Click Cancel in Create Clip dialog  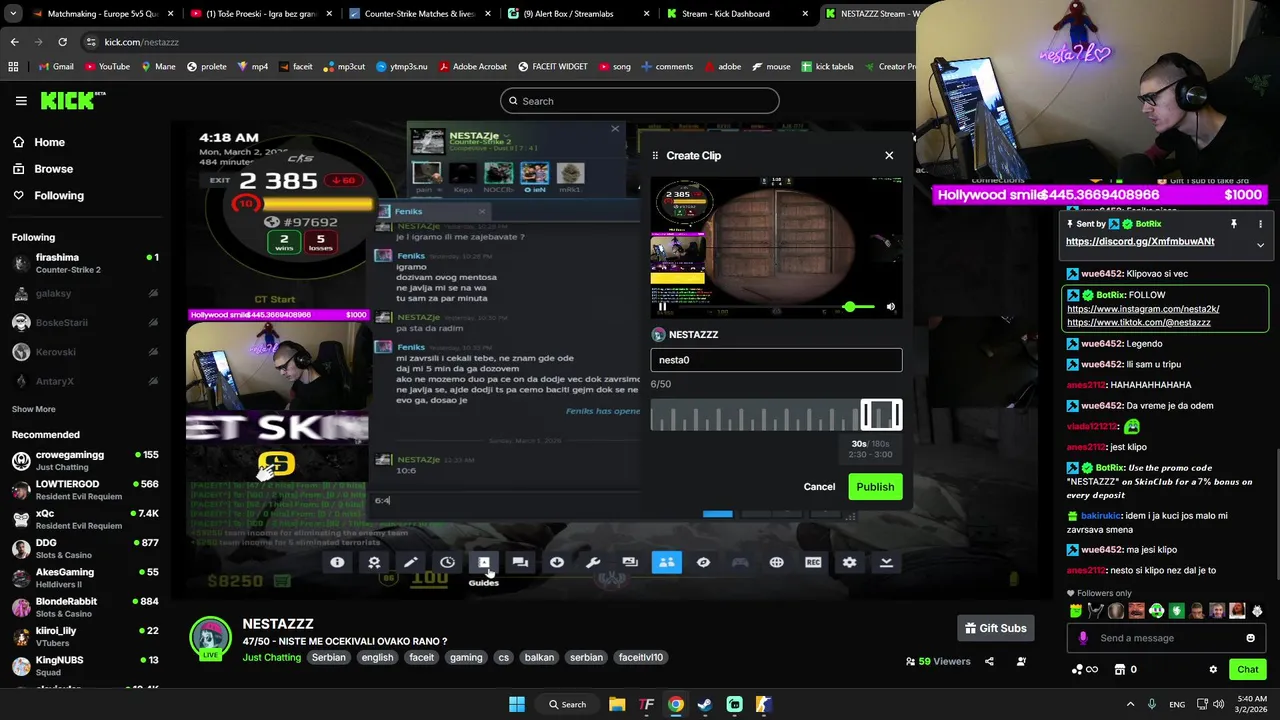[x=819, y=487]
